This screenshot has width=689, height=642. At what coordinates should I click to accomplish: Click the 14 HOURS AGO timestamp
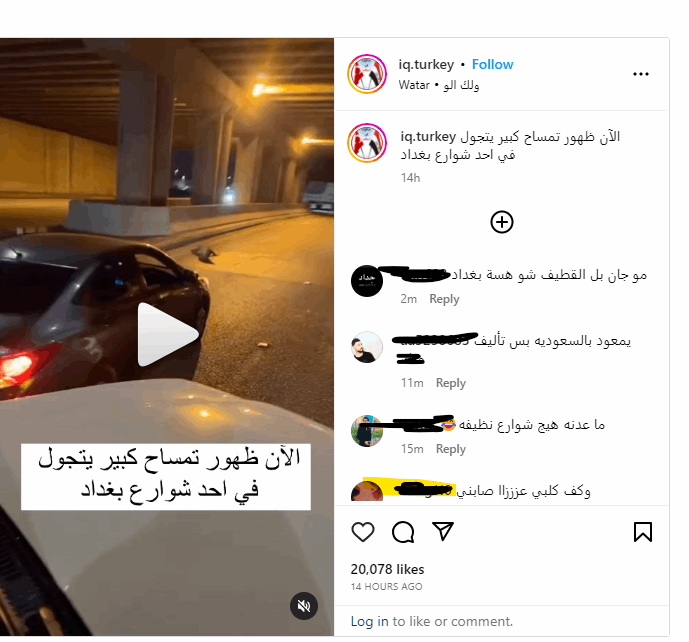tap(386, 587)
